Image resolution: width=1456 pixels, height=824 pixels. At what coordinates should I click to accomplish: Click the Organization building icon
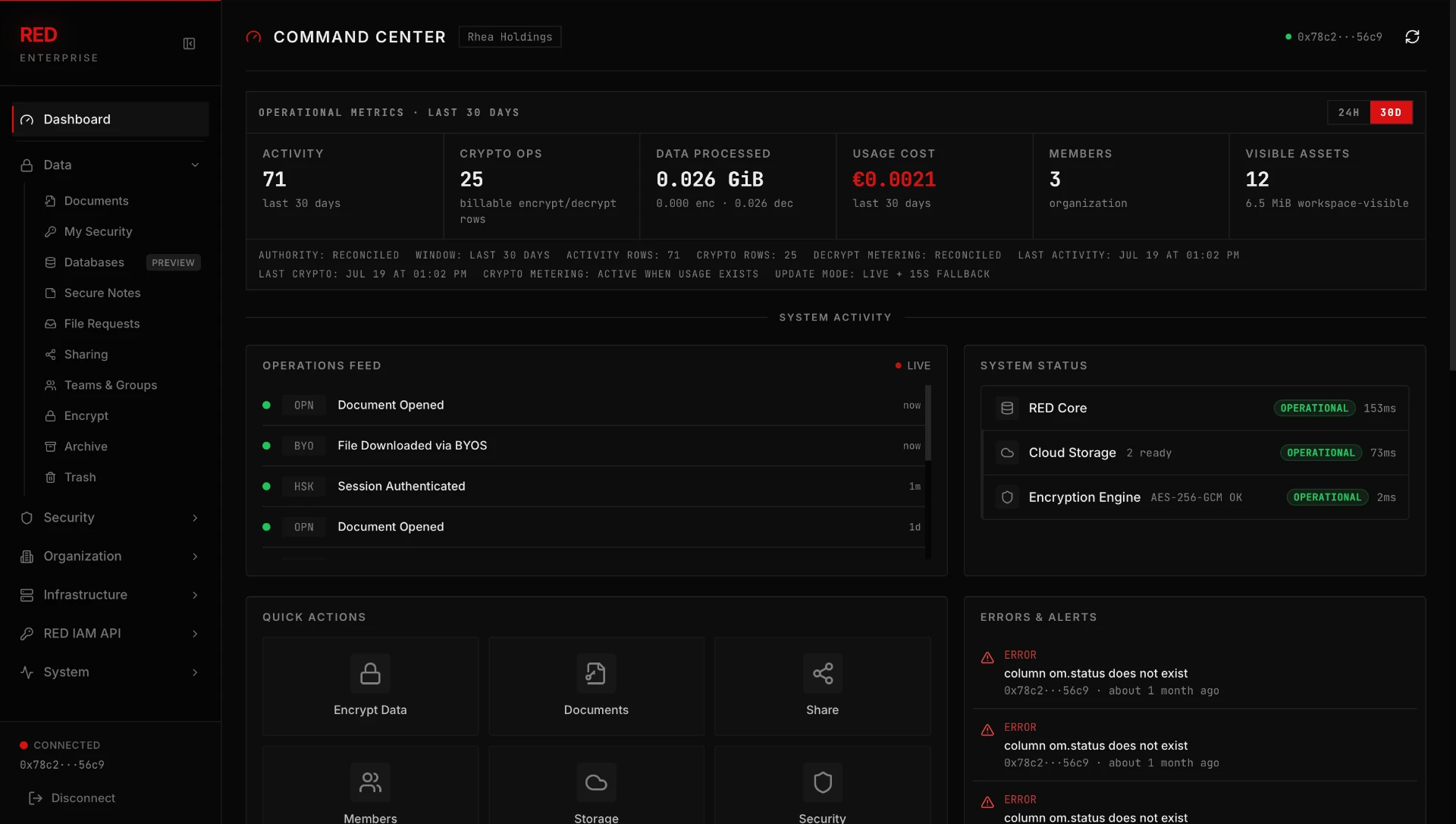point(27,556)
